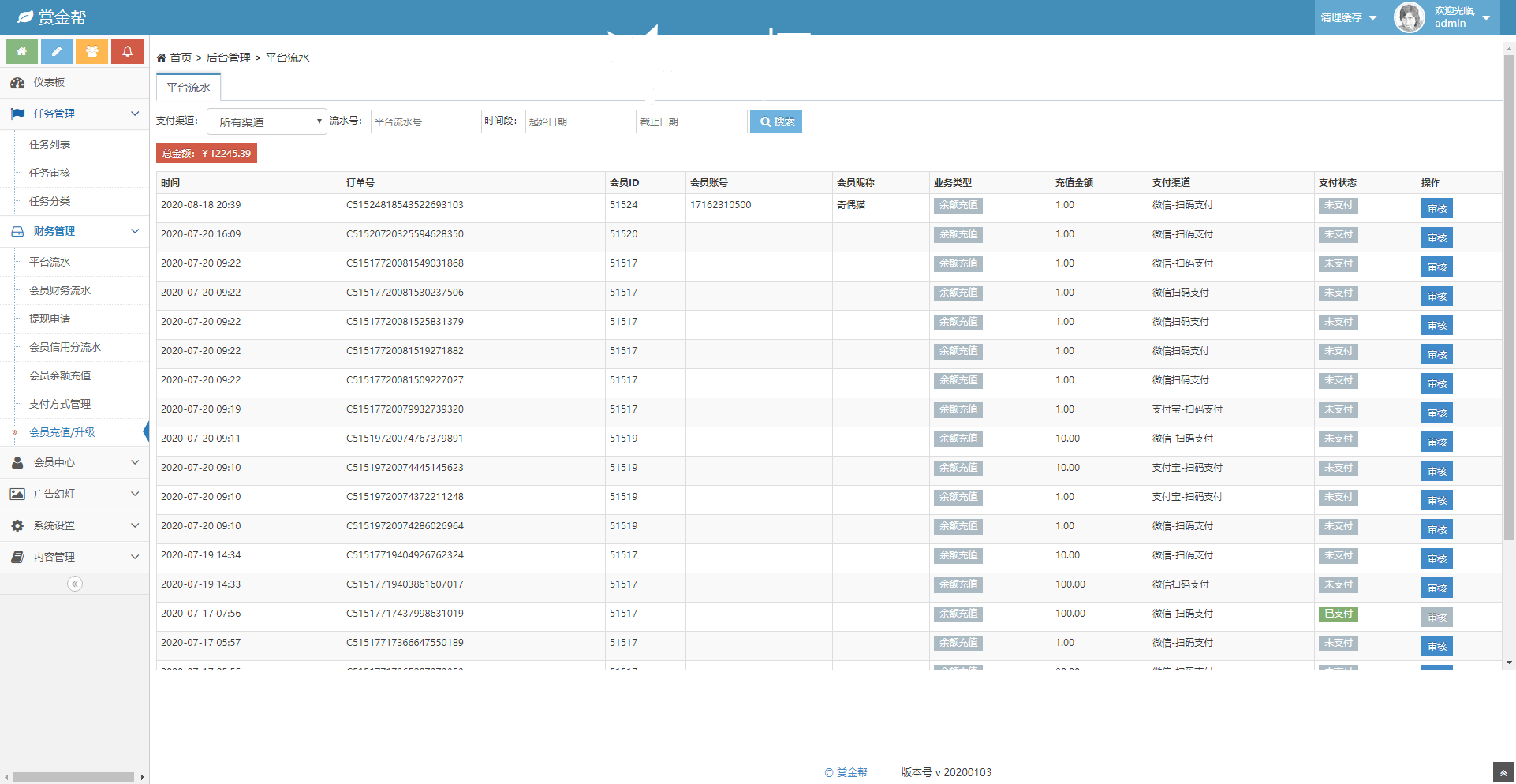
Task: Click the 搜索 search button
Action: tap(775, 121)
